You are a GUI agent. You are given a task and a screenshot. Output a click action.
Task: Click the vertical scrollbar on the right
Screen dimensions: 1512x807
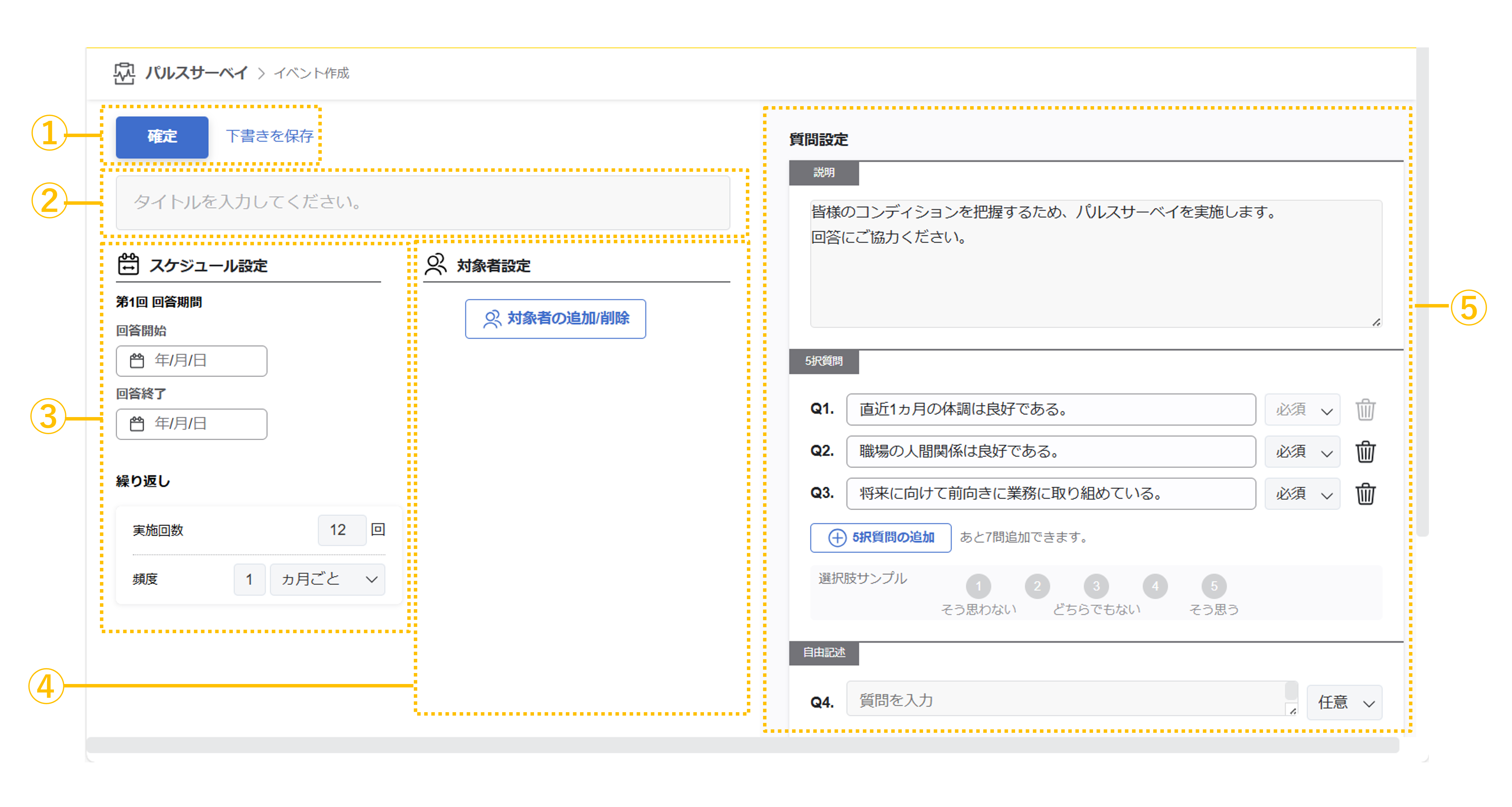(1422, 292)
